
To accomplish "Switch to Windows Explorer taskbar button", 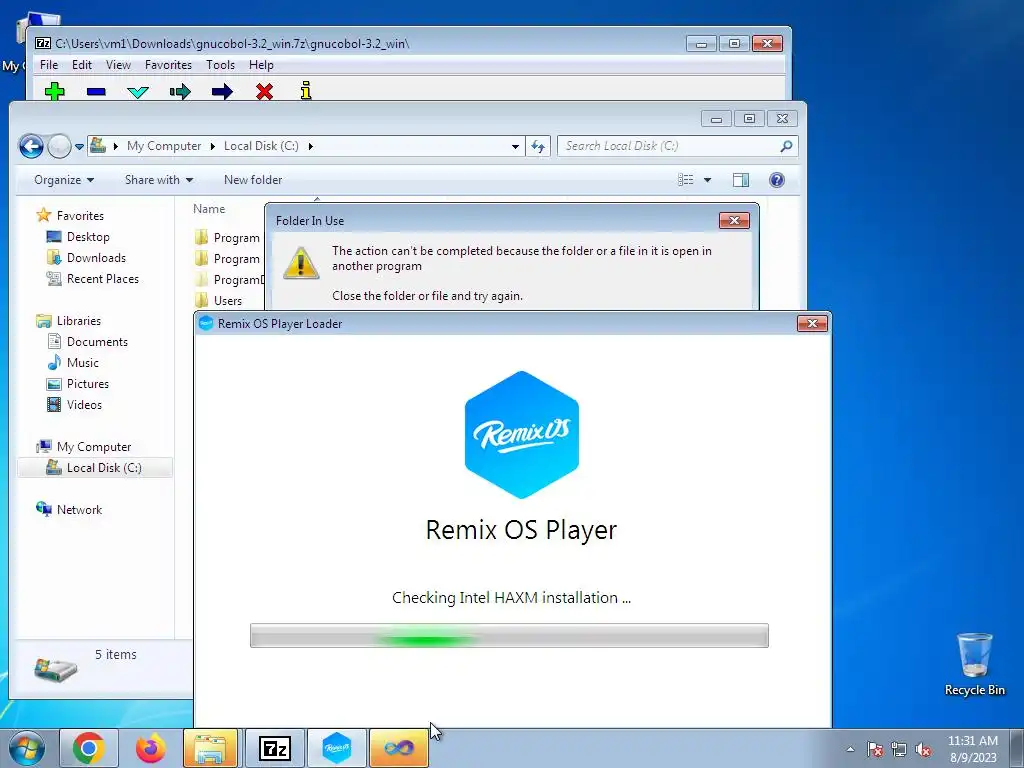I will point(211,748).
